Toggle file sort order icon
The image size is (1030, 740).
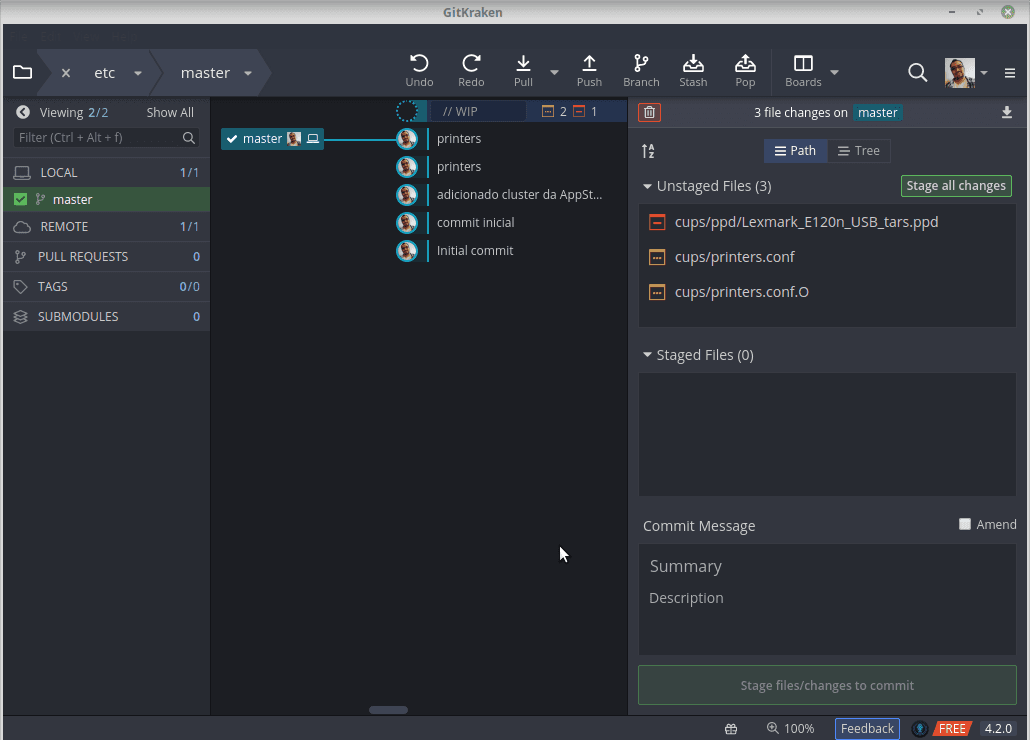pos(648,151)
